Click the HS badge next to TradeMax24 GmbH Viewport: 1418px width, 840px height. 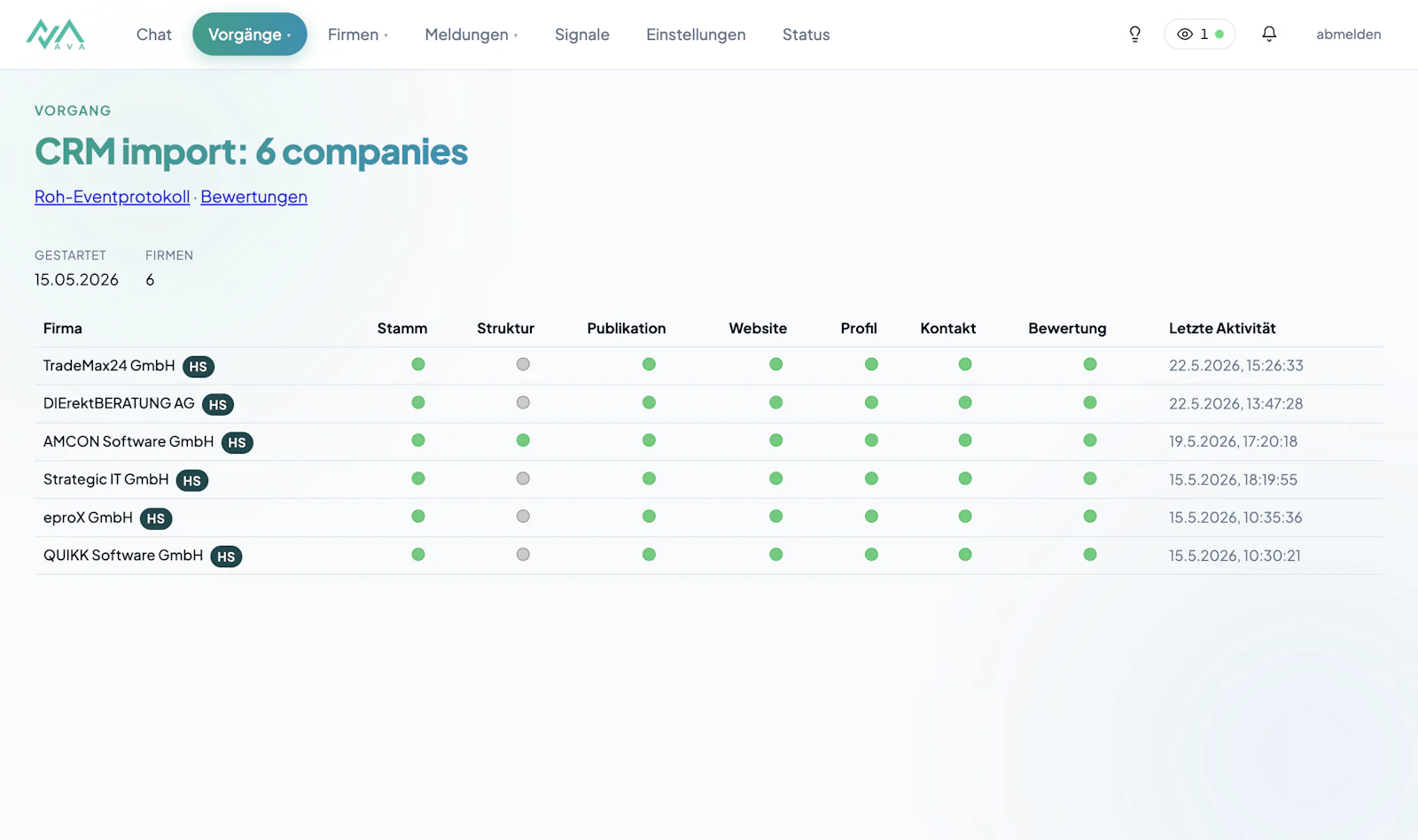point(199,367)
